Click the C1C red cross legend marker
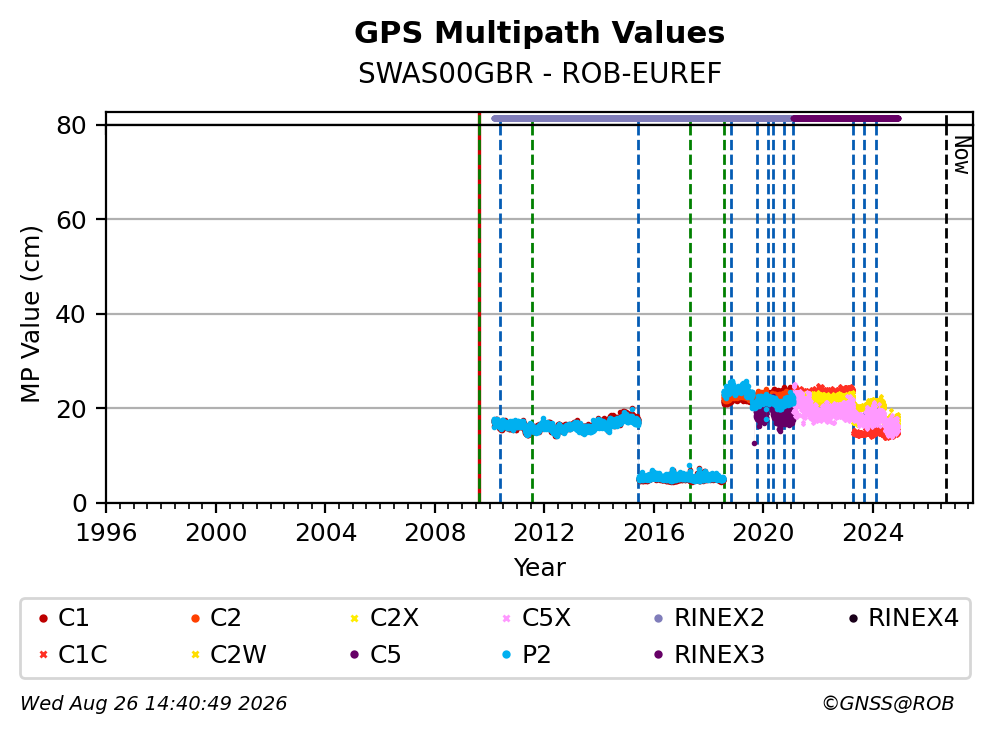The width and height of the screenshot is (992, 734). pos(43,654)
